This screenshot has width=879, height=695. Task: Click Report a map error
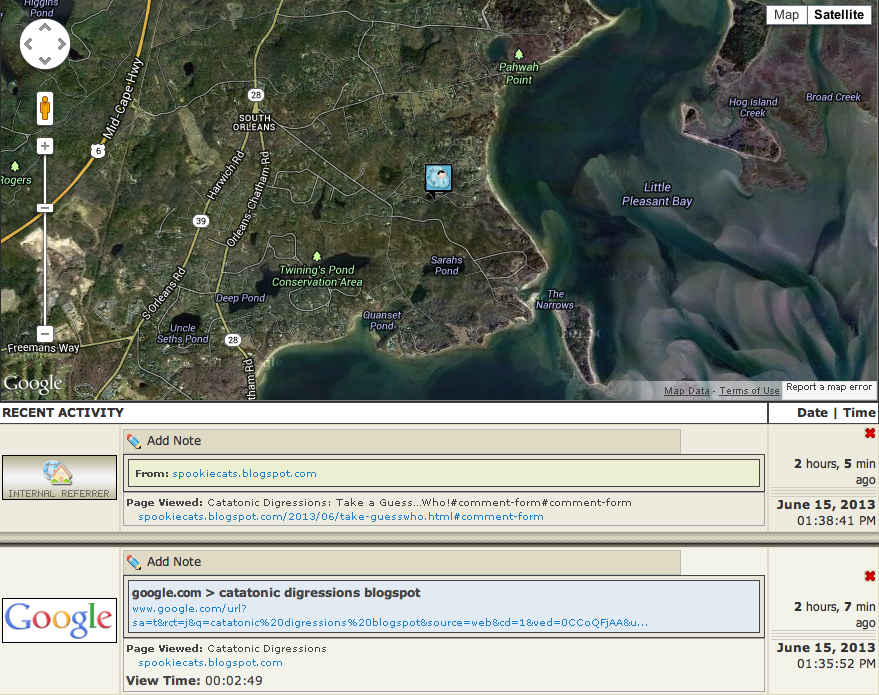click(x=829, y=387)
